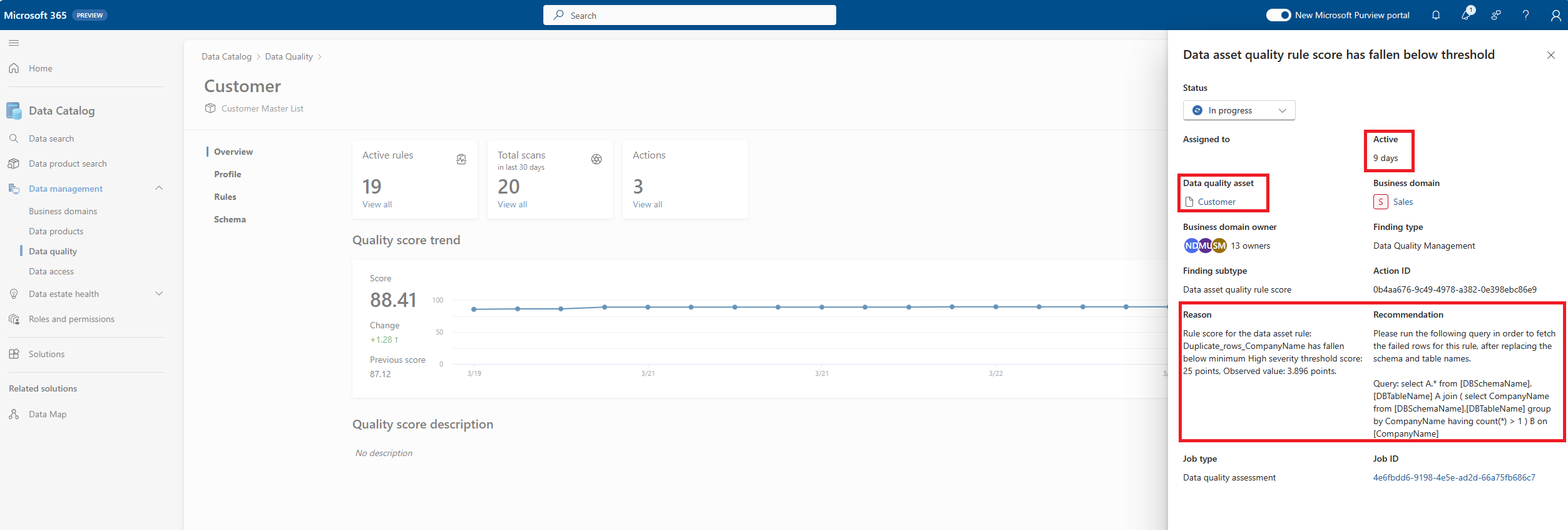Click the hamburger navigation menu icon
The width and height of the screenshot is (1568, 530).
[x=14, y=43]
